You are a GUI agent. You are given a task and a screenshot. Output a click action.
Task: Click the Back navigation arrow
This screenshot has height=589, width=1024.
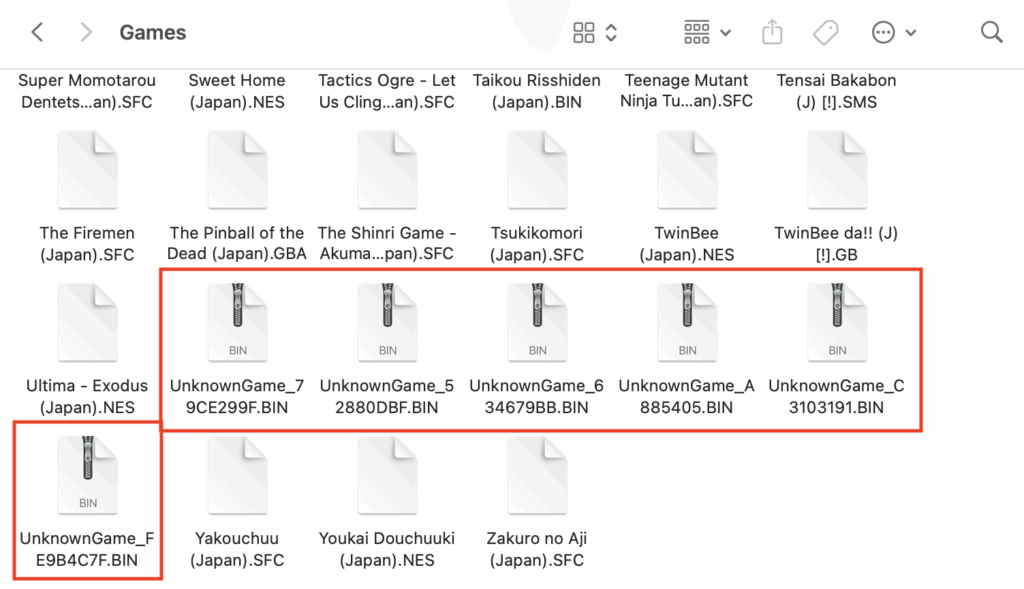tap(37, 32)
